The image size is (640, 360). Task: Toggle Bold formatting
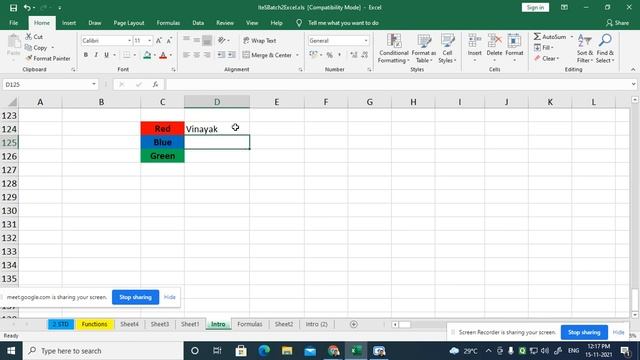tap(86, 55)
